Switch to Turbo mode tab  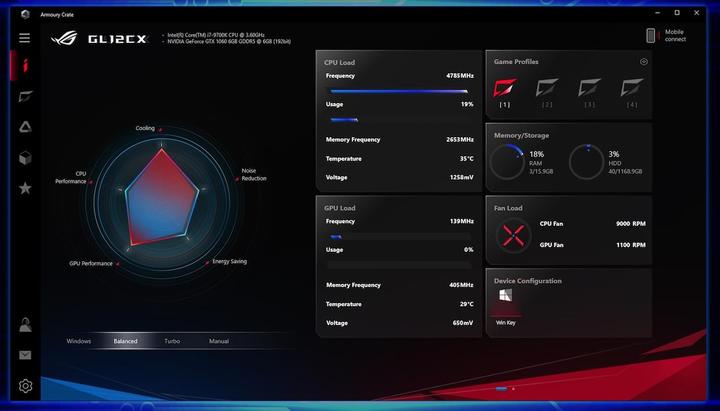pos(172,341)
